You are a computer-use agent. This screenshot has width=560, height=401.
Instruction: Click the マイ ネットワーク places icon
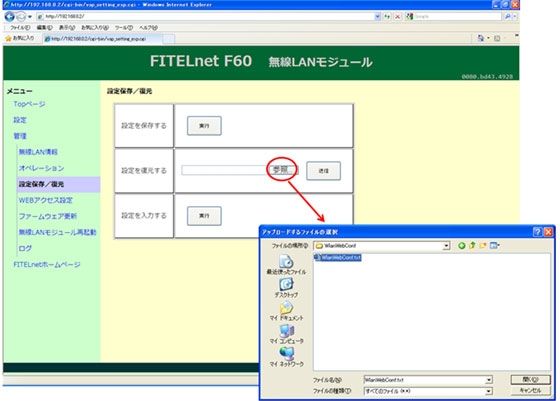(x=286, y=357)
